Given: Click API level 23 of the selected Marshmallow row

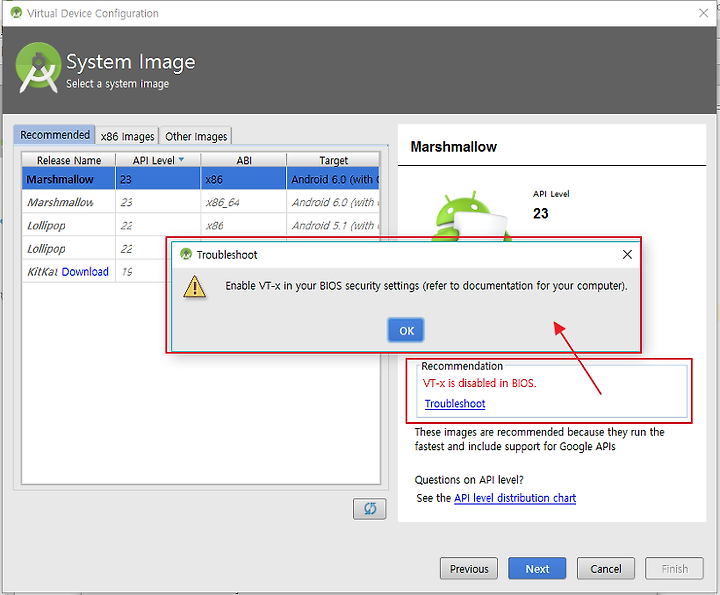Looking at the screenshot, I should [158, 179].
